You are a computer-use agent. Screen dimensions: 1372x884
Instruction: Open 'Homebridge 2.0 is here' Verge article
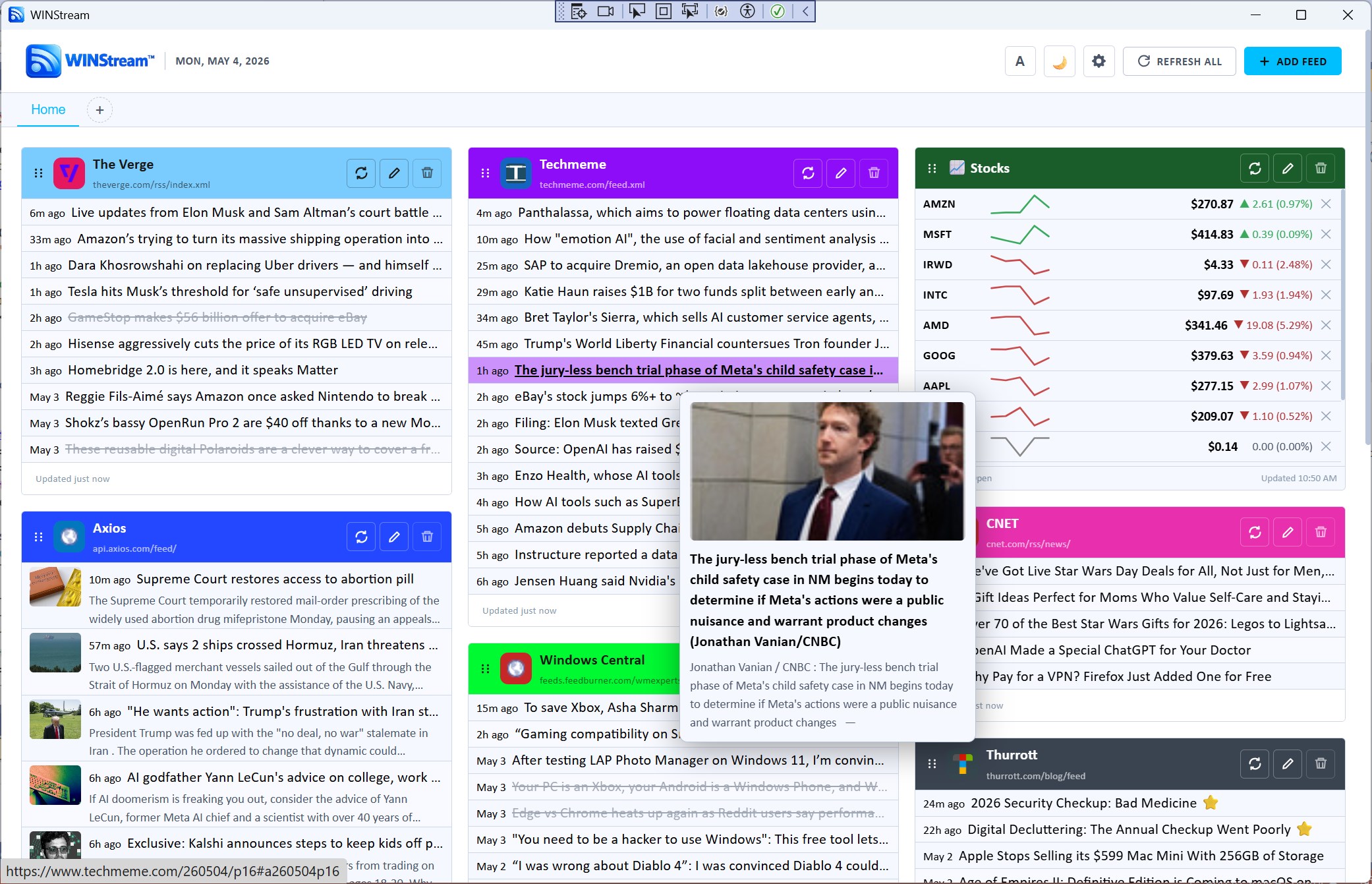(x=203, y=370)
